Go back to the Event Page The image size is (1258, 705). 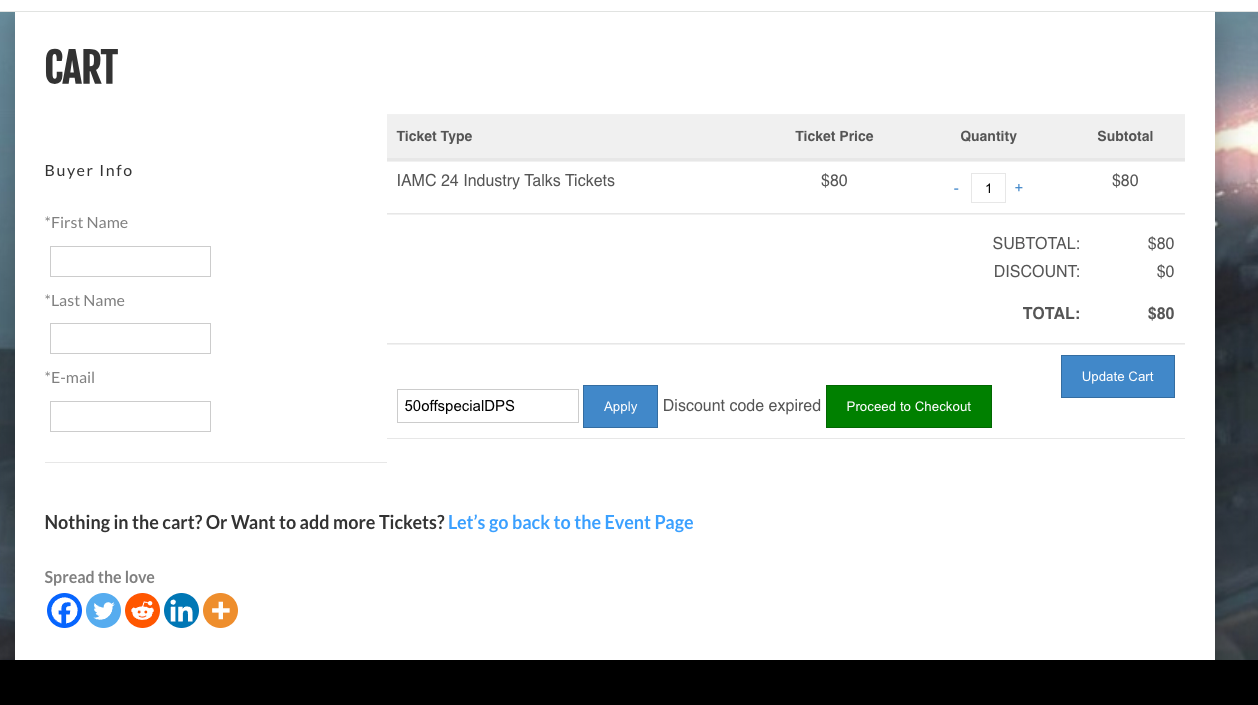570,522
